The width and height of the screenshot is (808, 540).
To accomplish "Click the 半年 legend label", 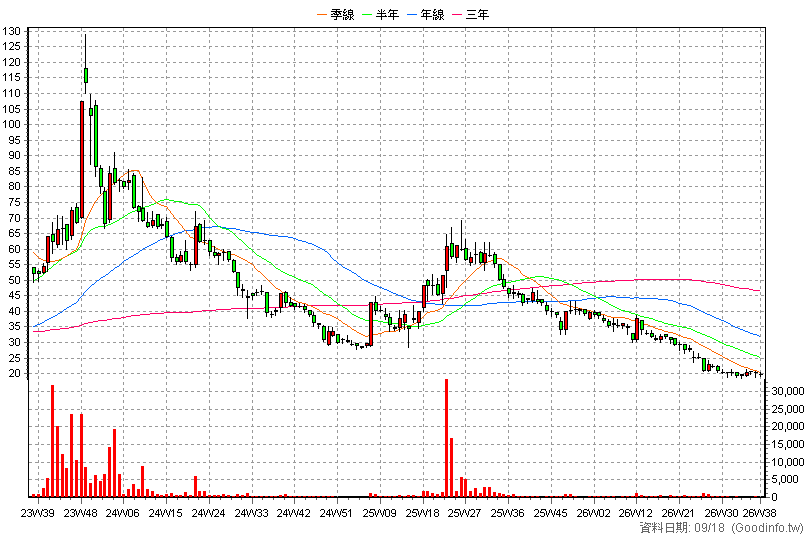I will [x=387, y=14].
